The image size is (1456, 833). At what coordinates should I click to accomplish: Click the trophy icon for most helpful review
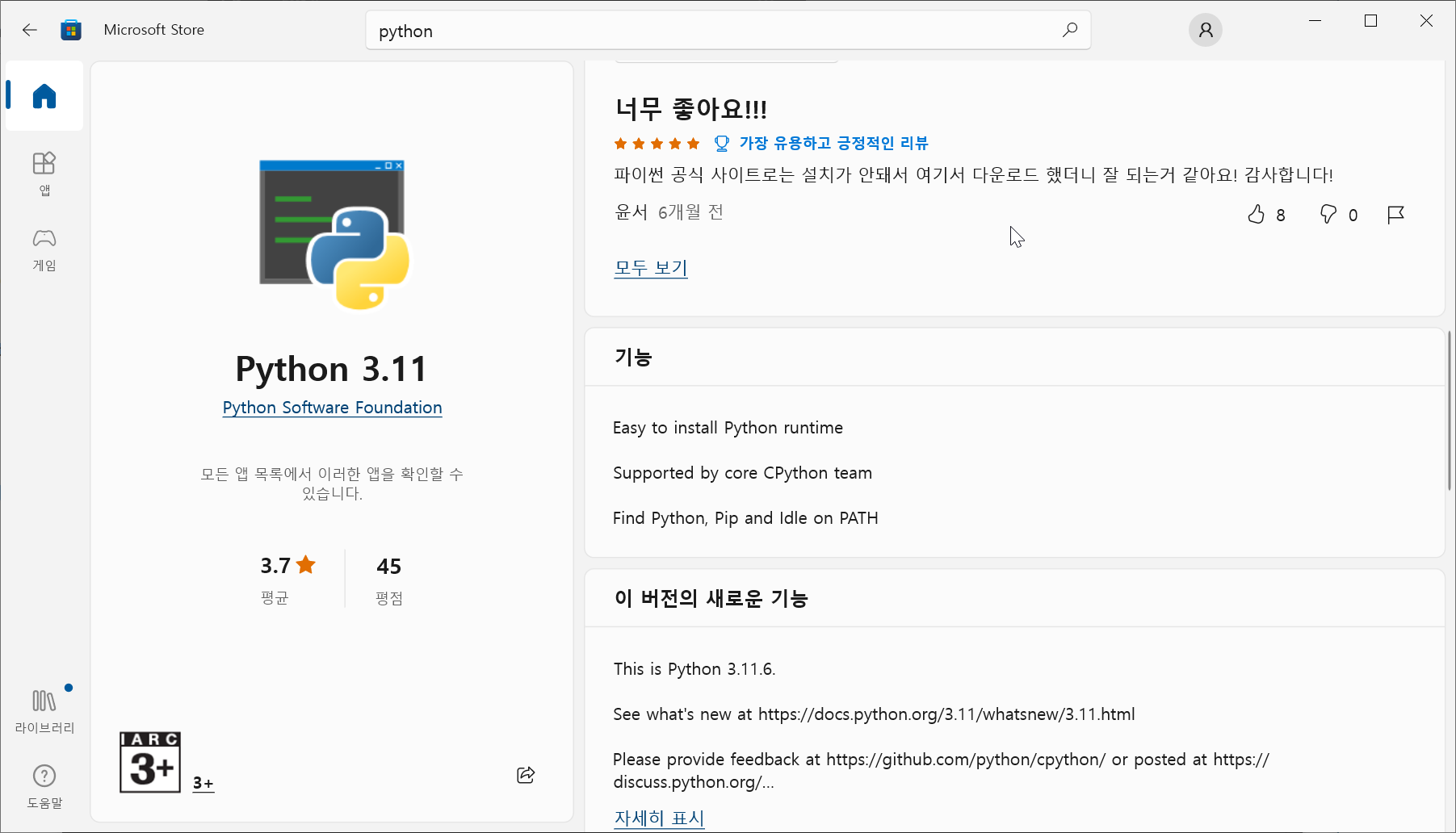pyautogui.click(x=722, y=144)
